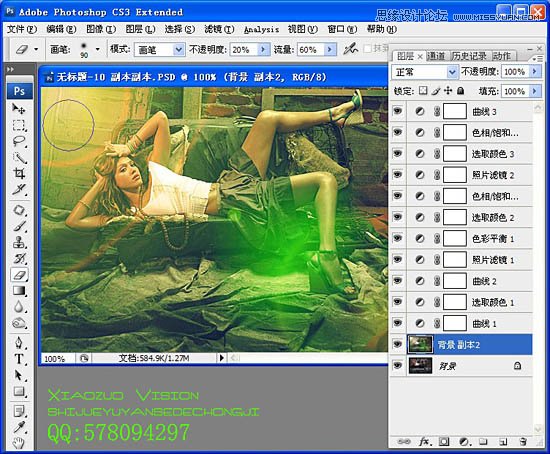Select the Clone Stamp tool
Screen dimensions: 550x454
tap(18, 242)
